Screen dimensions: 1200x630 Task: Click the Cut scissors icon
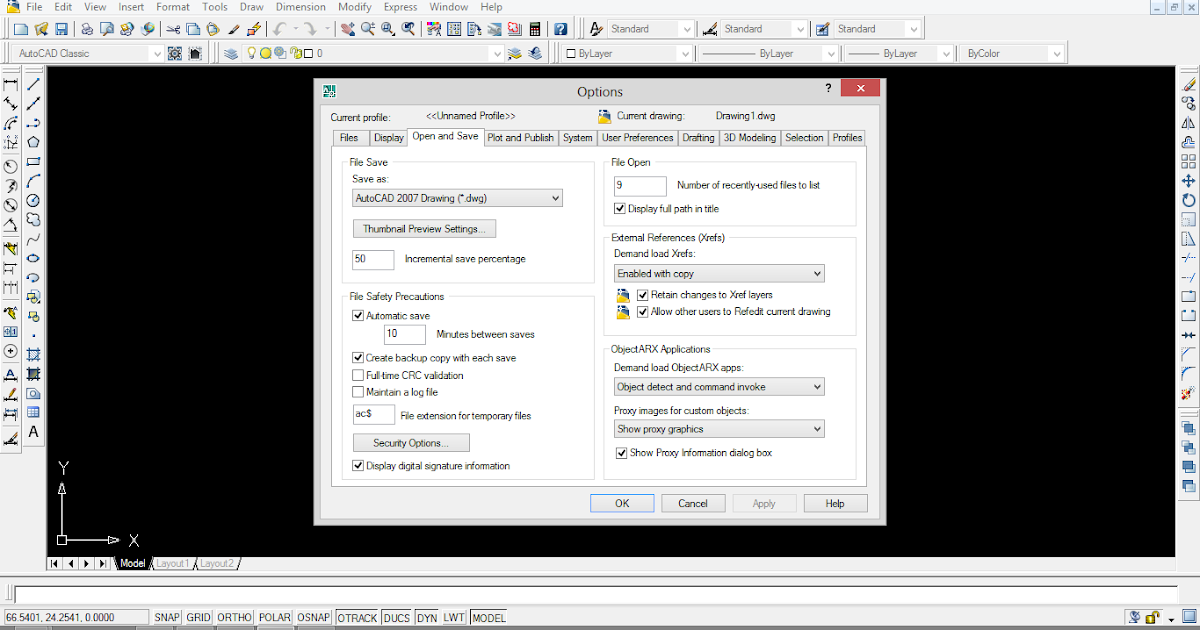click(175, 29)
